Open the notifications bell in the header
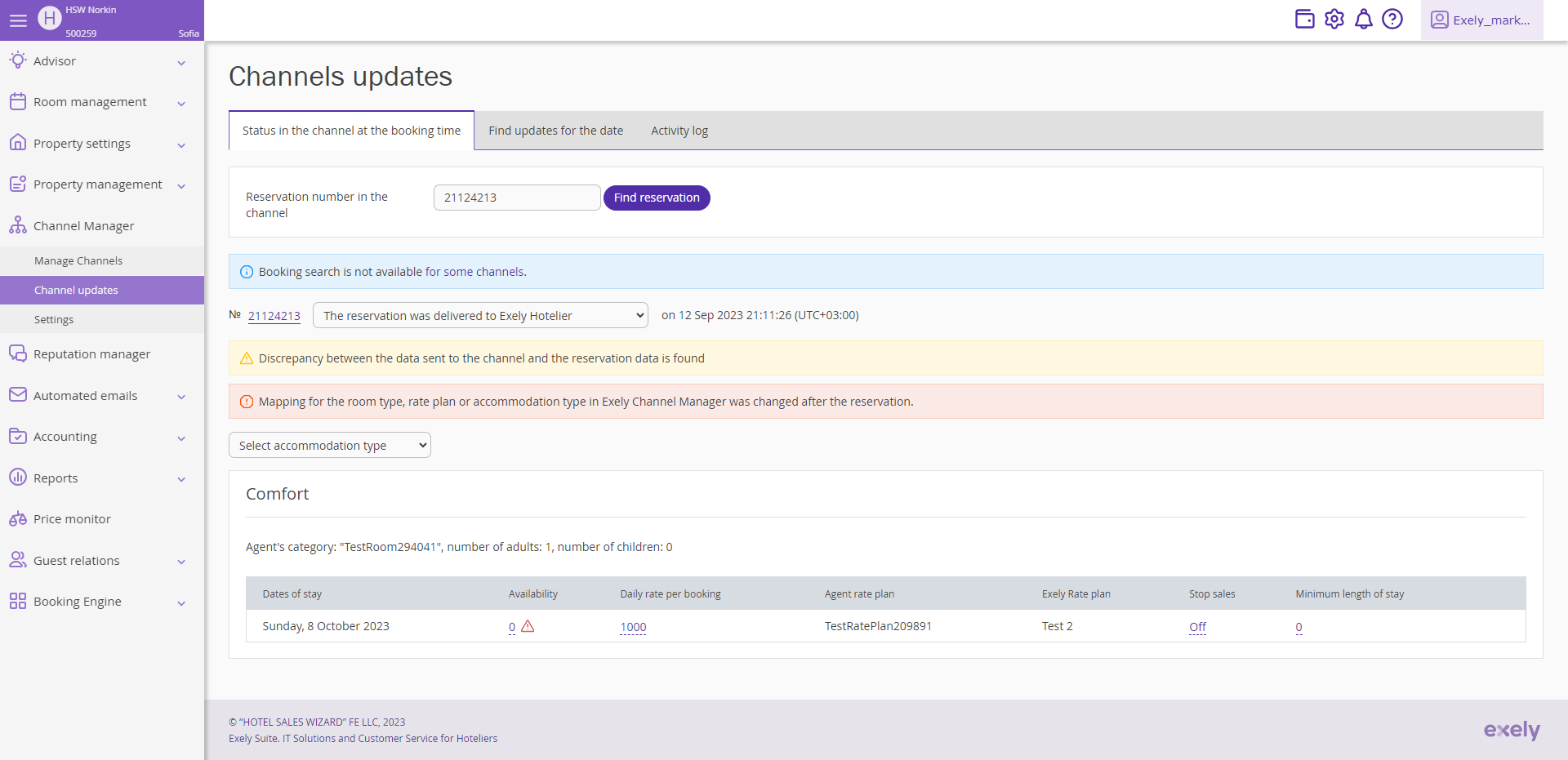 click(1364, 19)
